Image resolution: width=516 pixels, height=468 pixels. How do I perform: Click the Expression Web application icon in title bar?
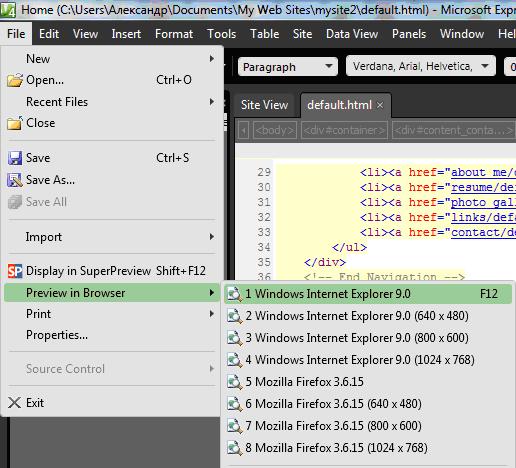point(8,10)
